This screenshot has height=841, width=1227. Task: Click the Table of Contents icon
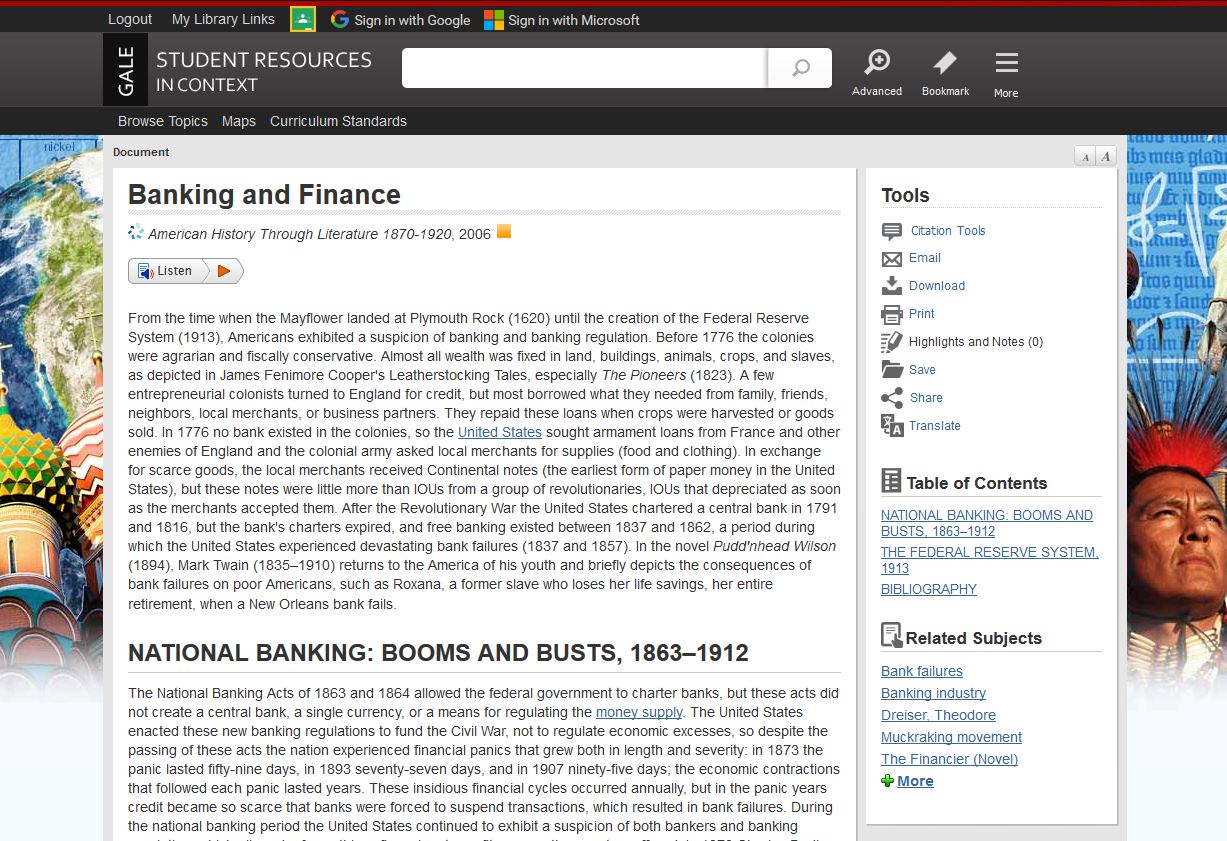click(891, 481)
